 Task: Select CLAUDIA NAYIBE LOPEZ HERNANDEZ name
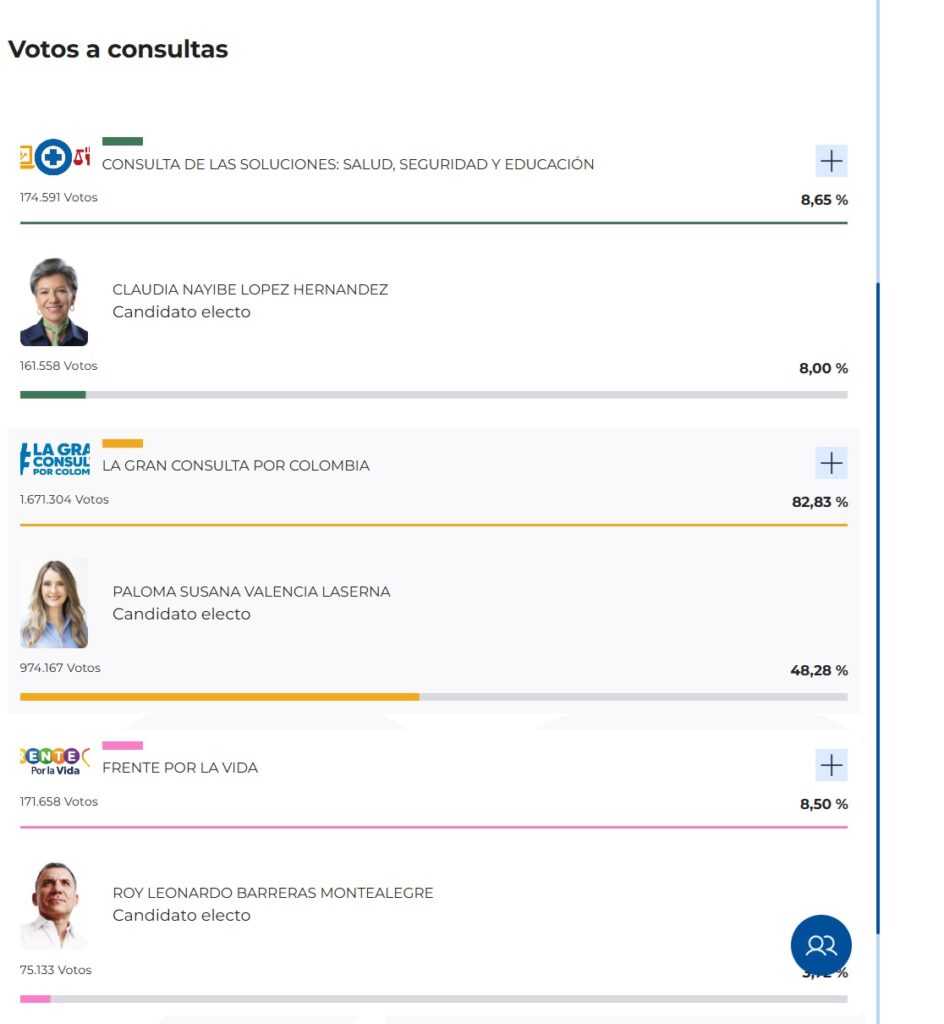(x=250, y=290)
